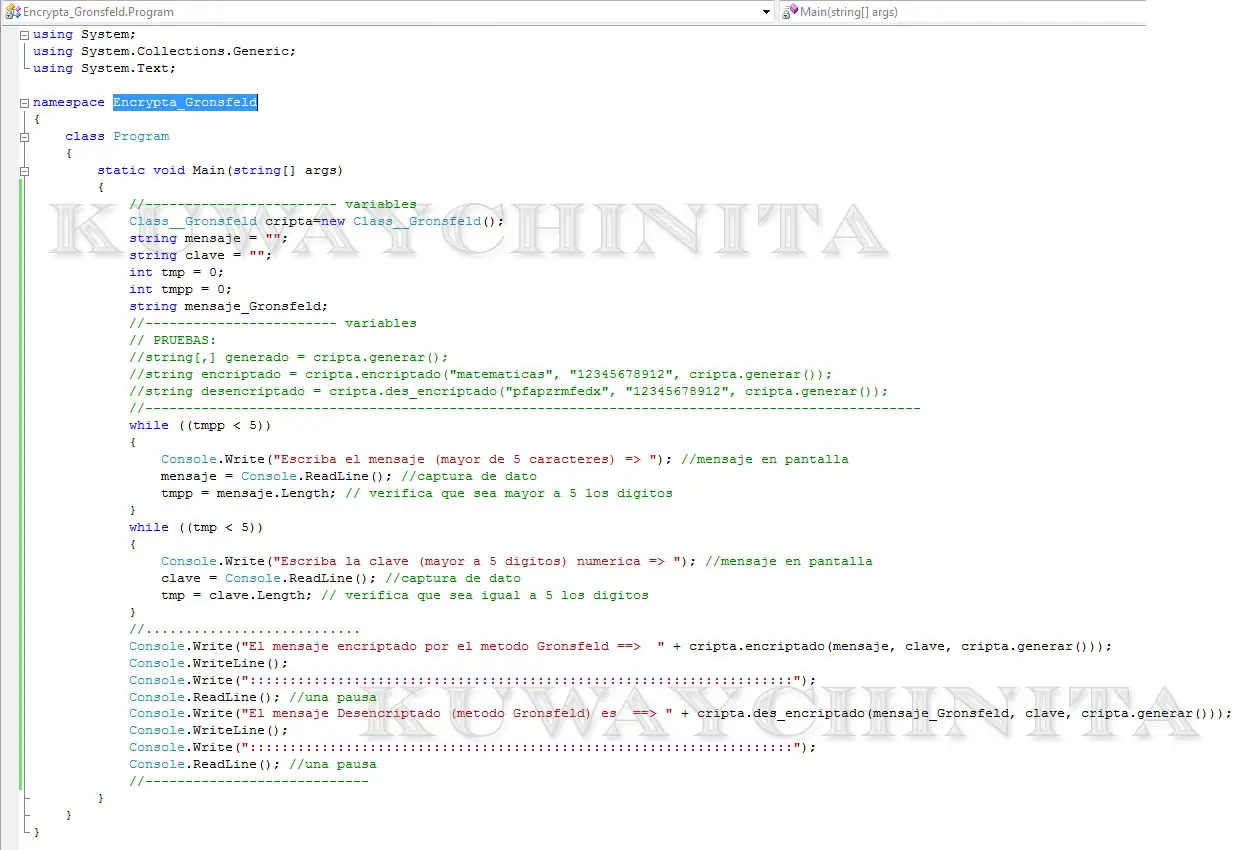The image size is (1239, 850).
Task: Click the 'El mensaje Desencriptado' Console.Write line
Action: click(x=681, y=713)
